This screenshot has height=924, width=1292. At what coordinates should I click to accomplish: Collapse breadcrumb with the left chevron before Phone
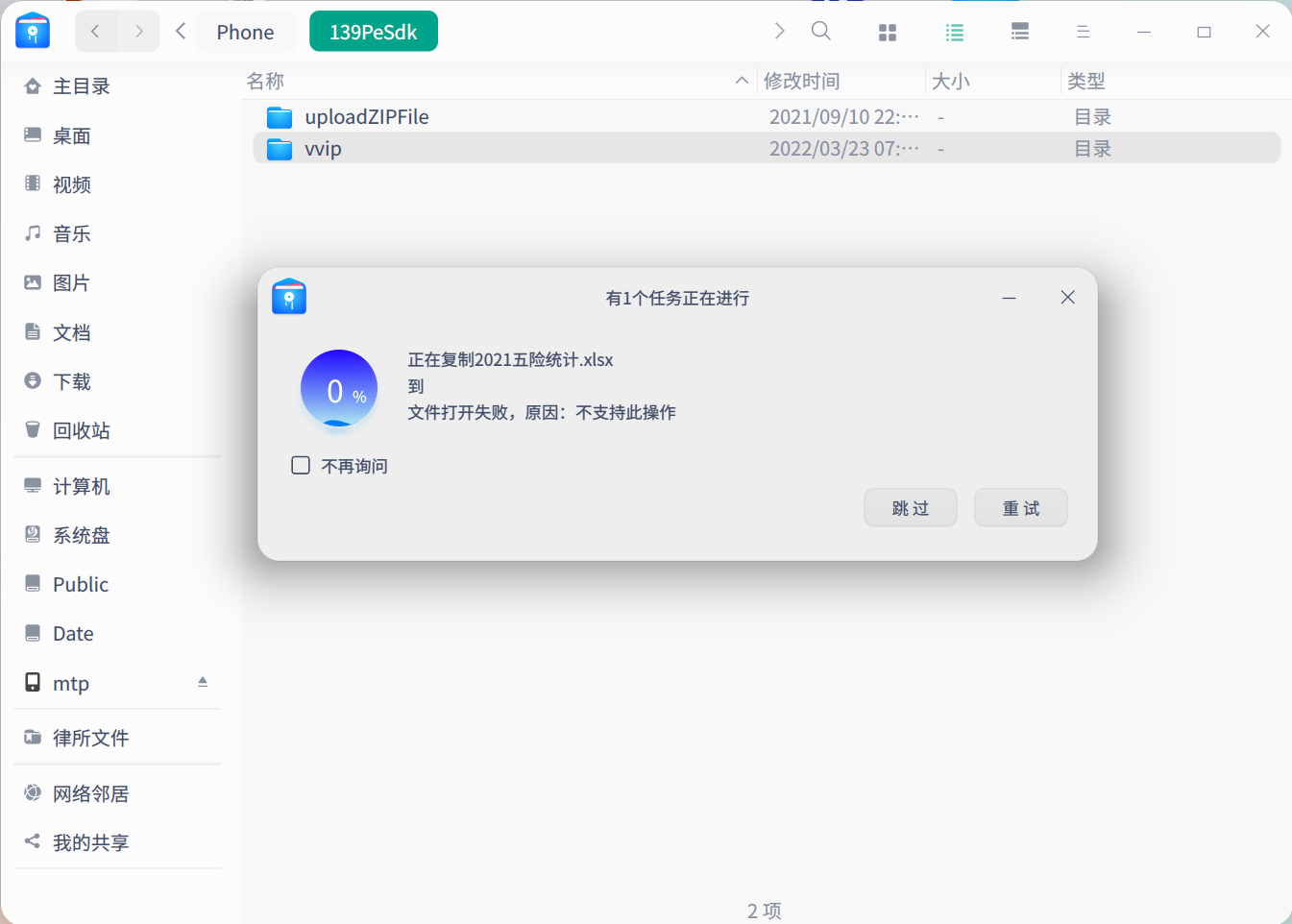(181, 32)
